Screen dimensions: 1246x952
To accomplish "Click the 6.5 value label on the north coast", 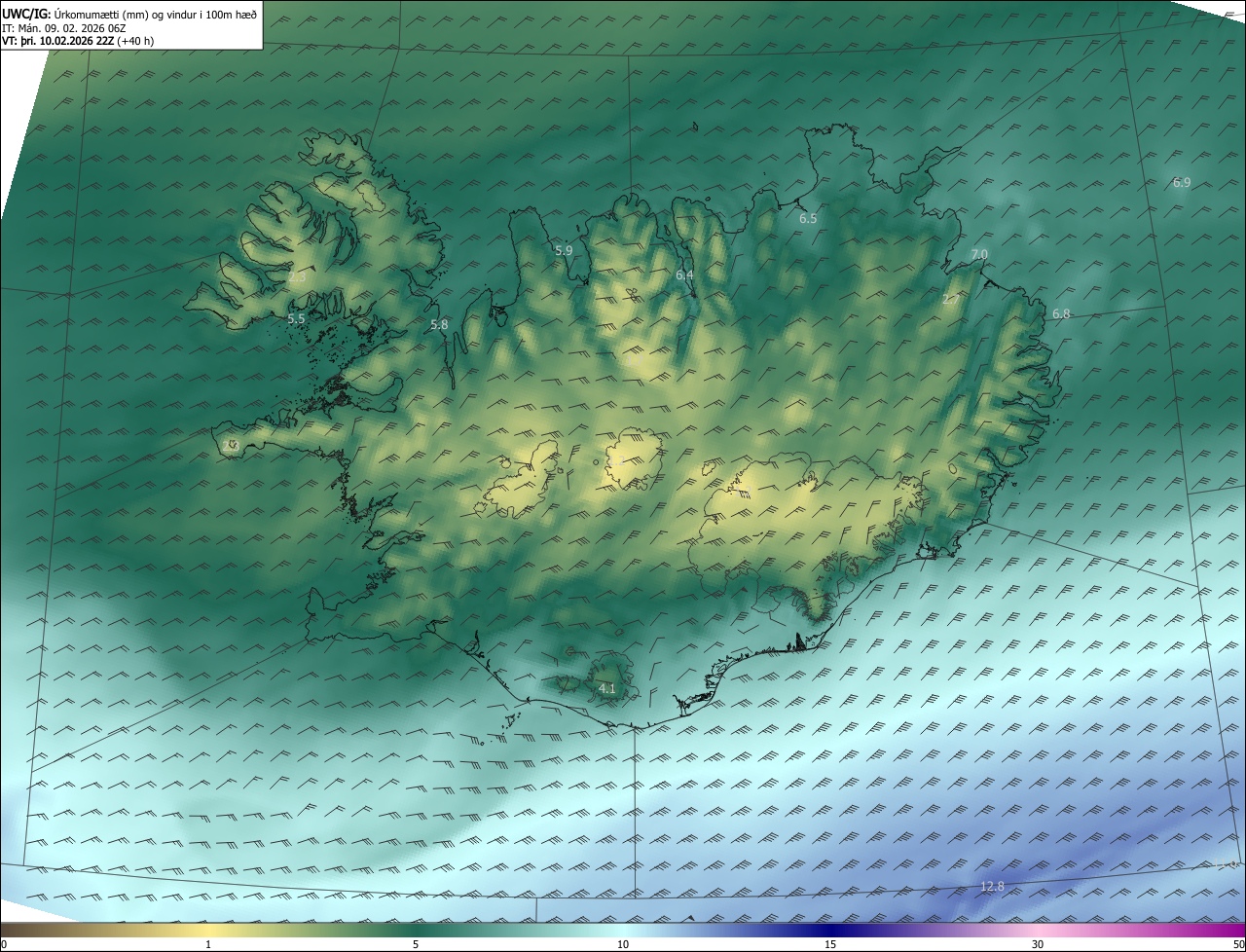I will [x=808, y=219].
